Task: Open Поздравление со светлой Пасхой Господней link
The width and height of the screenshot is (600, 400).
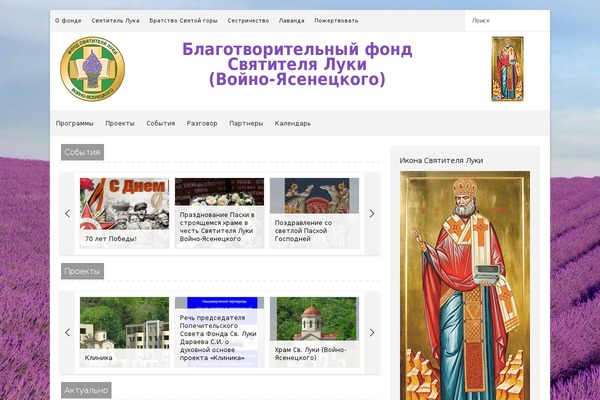Action: (x=303, y=230)
